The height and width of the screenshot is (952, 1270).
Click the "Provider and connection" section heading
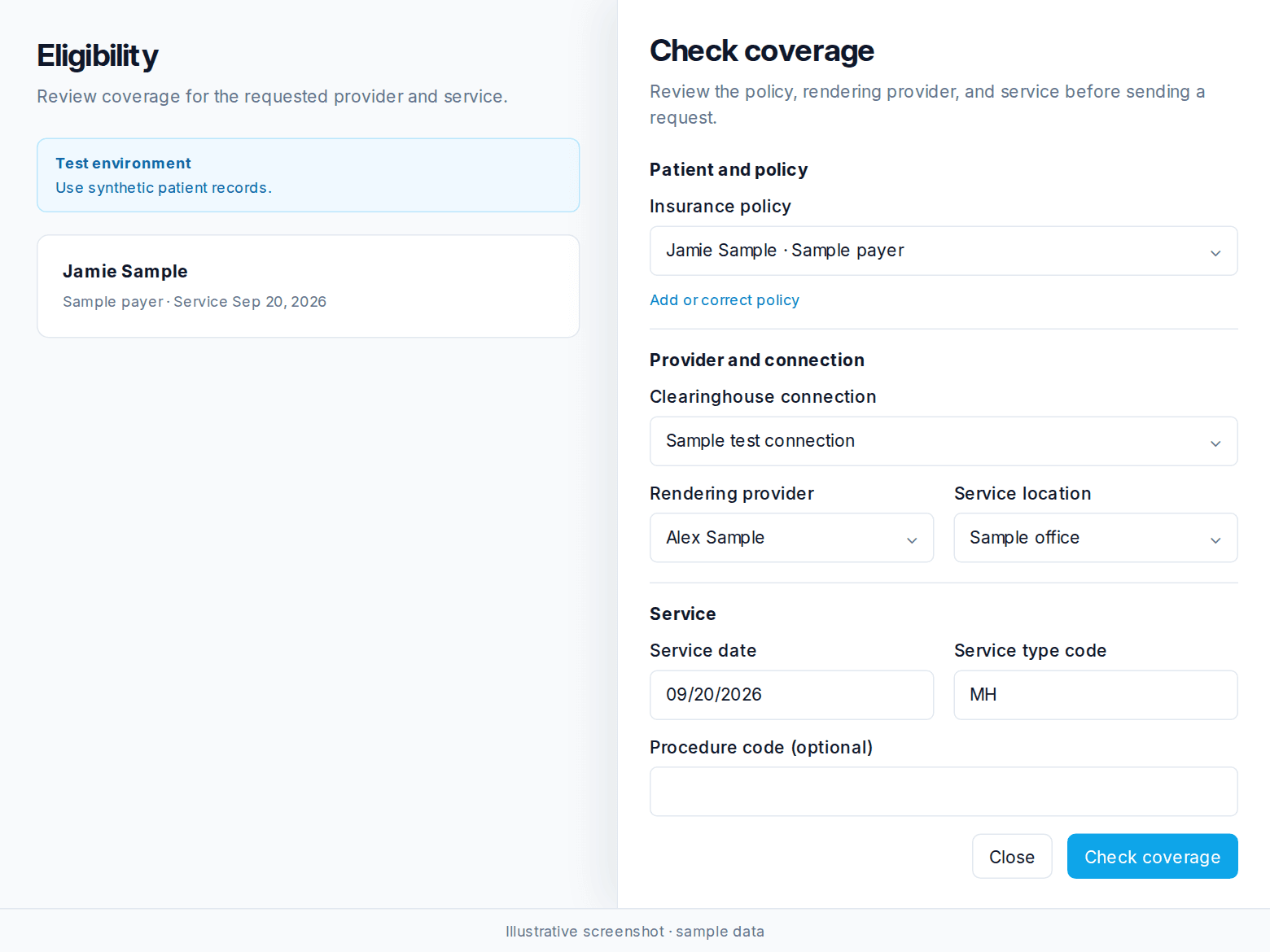coord(757,360)
